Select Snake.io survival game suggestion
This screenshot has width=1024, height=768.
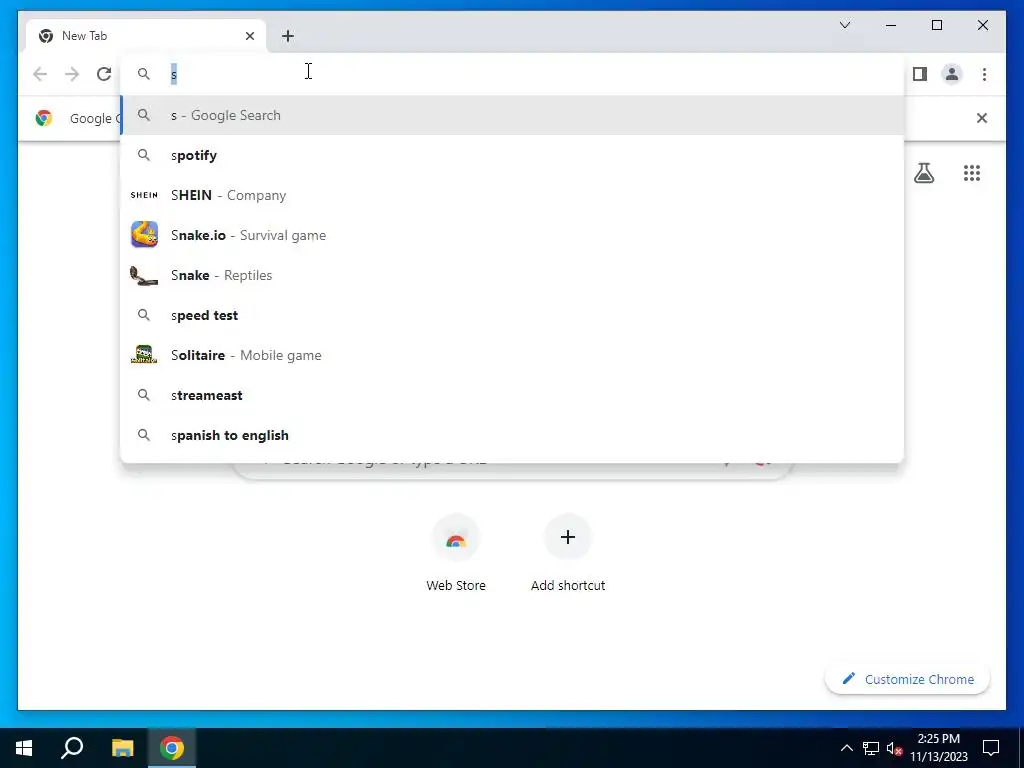pos(513,235)
